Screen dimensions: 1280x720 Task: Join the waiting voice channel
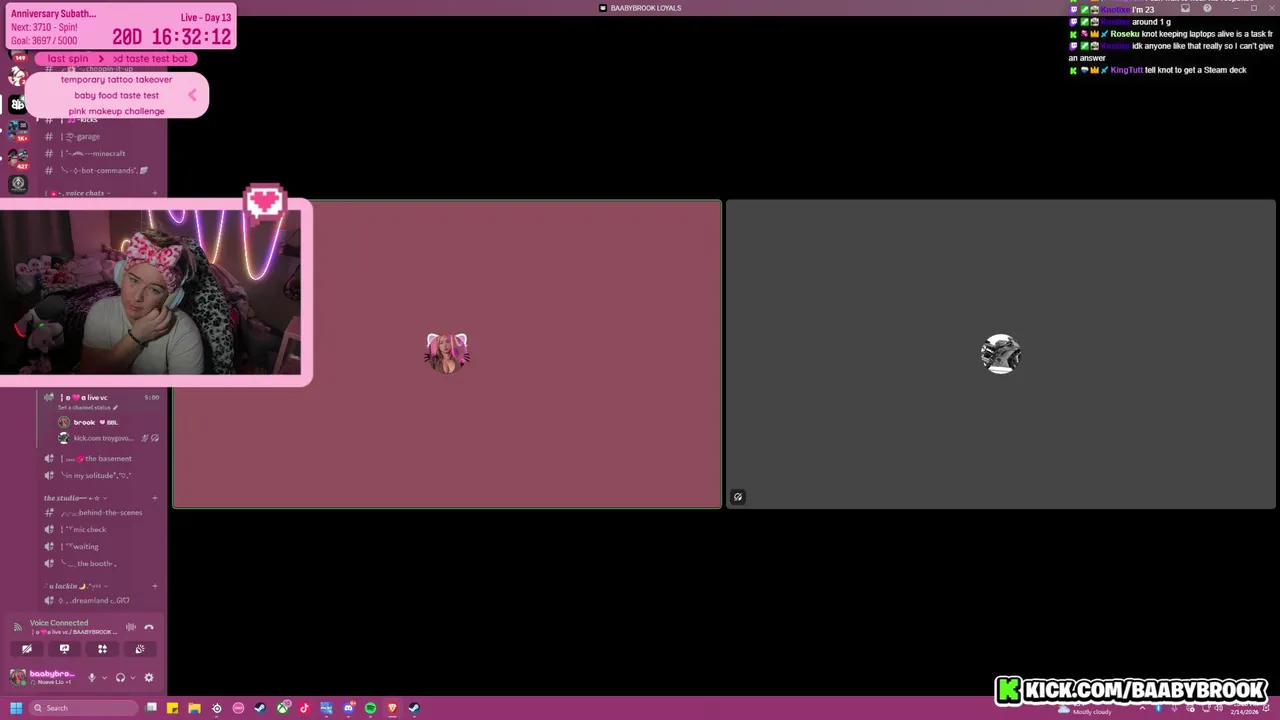click(x=100, y=546)
